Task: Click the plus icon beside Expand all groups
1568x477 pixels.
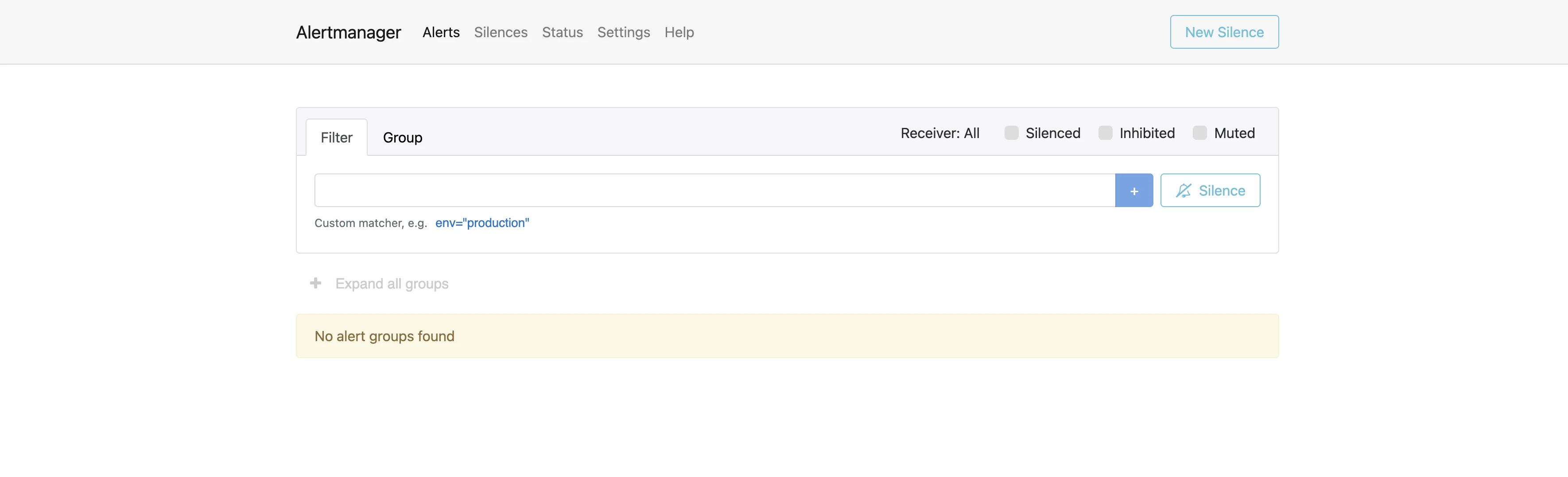Action: pyautogui.click(x=315, y=283)
